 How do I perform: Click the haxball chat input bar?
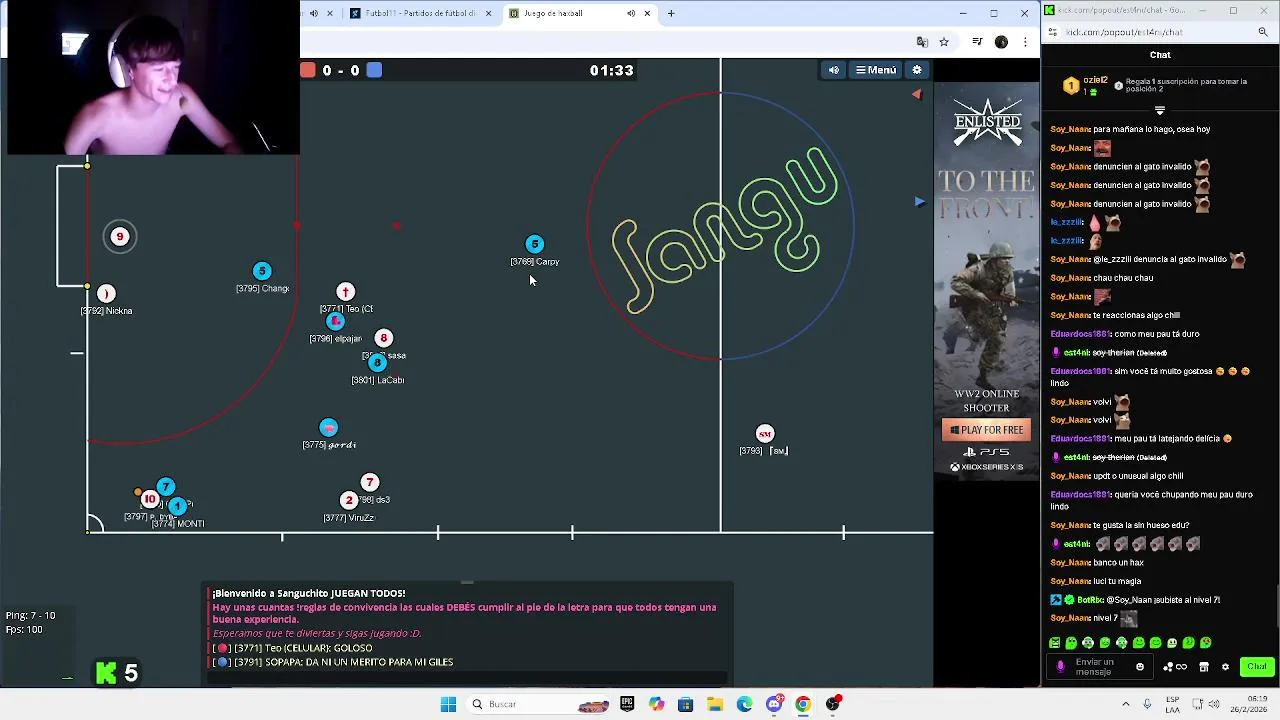pyautogui.click(x=468, y=677)
